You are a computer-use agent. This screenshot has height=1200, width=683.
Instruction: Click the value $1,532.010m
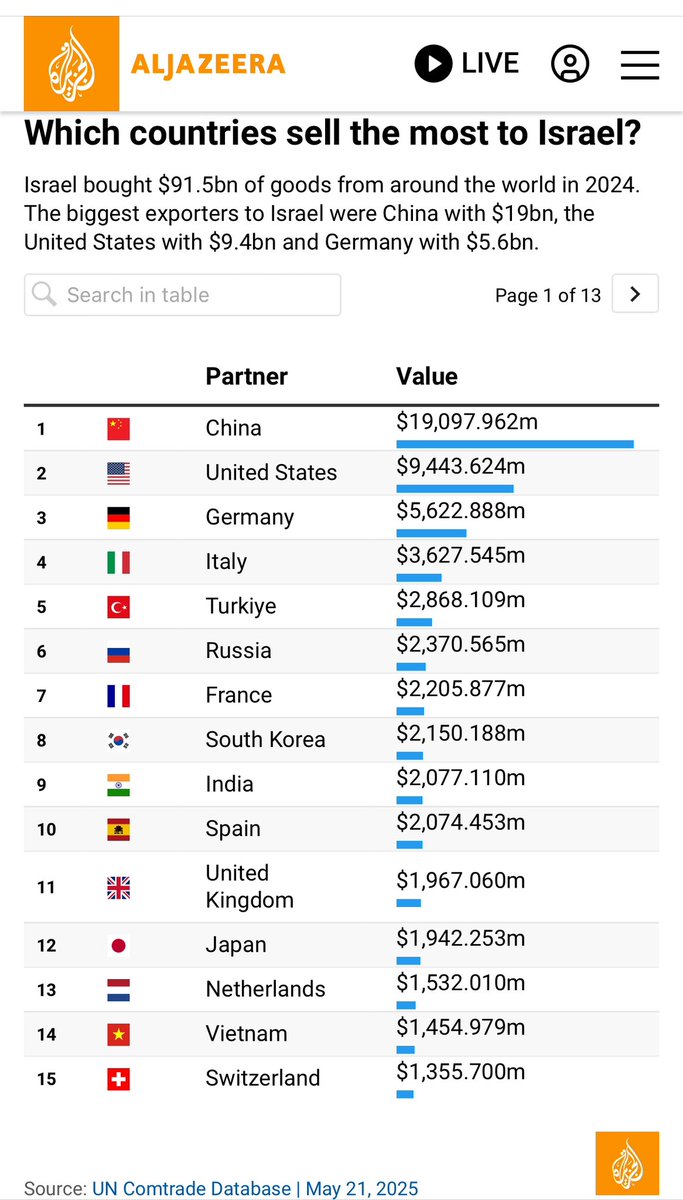[460, 983]
